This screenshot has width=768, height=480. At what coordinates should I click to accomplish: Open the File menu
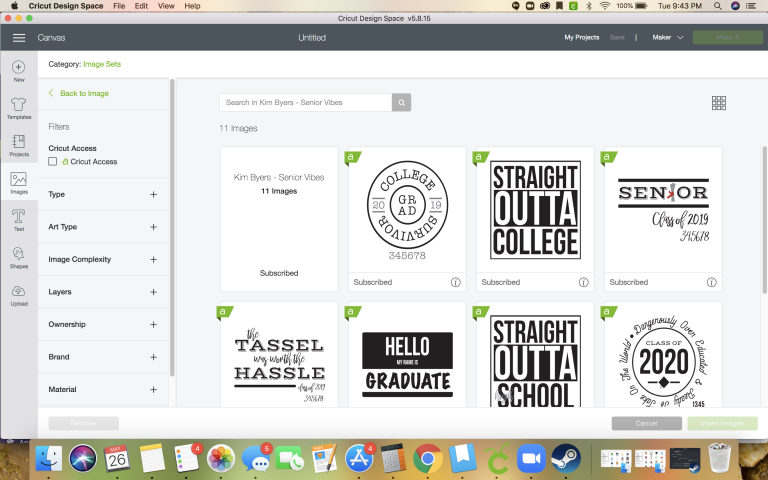coord(119,6)
